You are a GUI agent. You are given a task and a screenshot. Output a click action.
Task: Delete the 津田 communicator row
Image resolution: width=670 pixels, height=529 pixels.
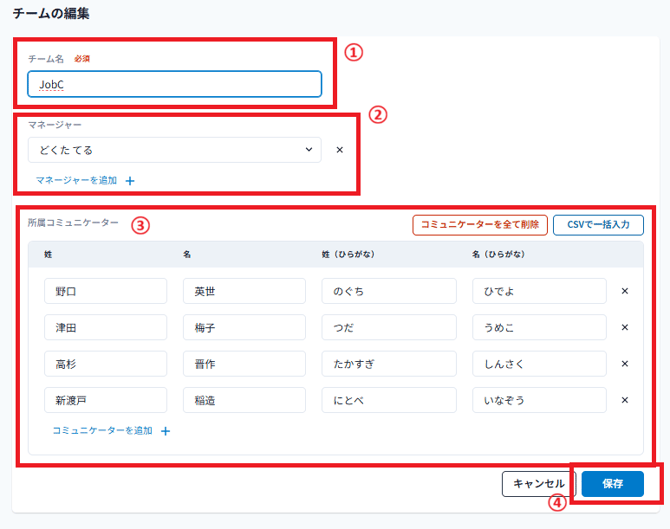[x=625, y=327]
